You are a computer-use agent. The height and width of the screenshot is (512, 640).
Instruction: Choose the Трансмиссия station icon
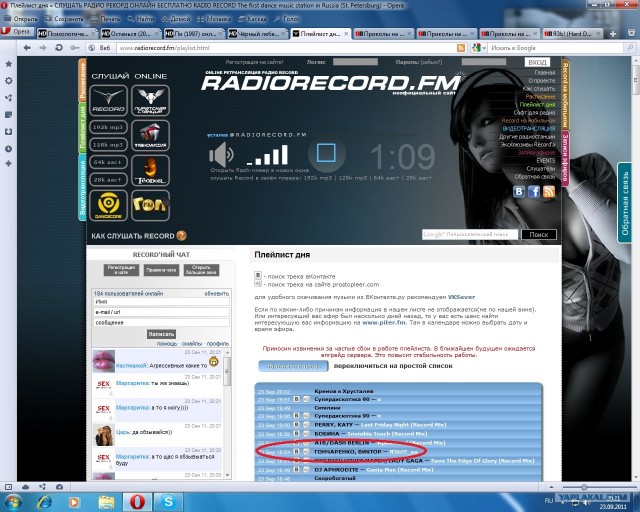(x=151, y=136)
